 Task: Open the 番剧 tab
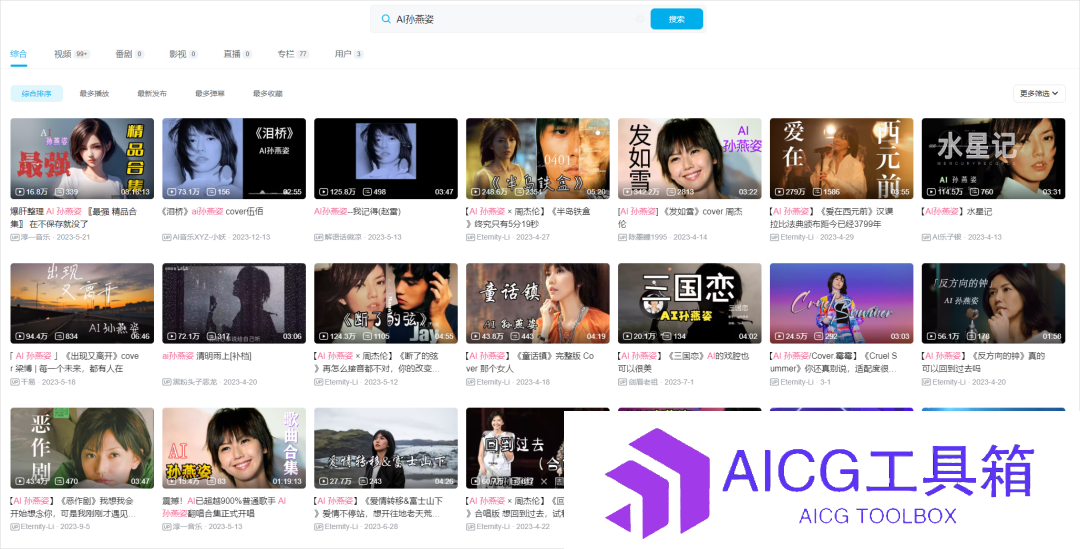click(129, 54)
